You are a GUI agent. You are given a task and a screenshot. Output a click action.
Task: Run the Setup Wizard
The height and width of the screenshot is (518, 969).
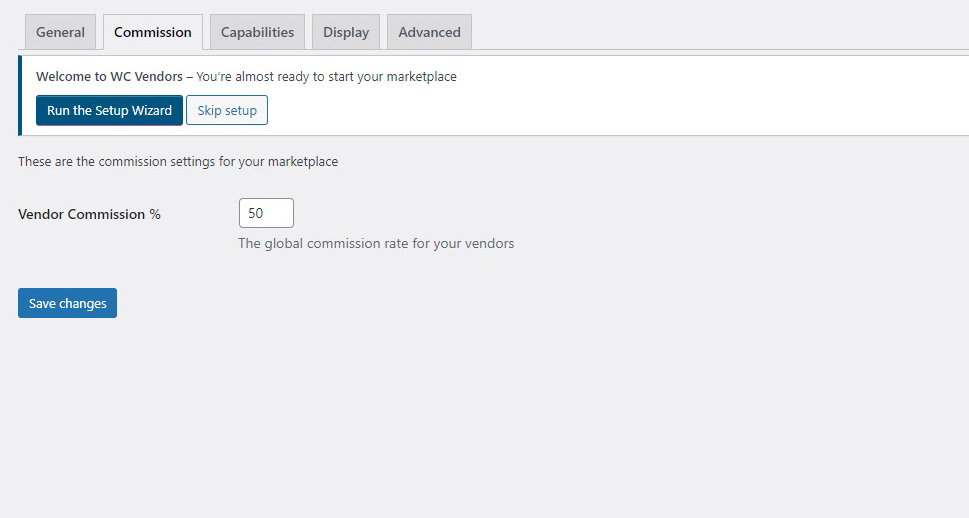coord(109,110)
